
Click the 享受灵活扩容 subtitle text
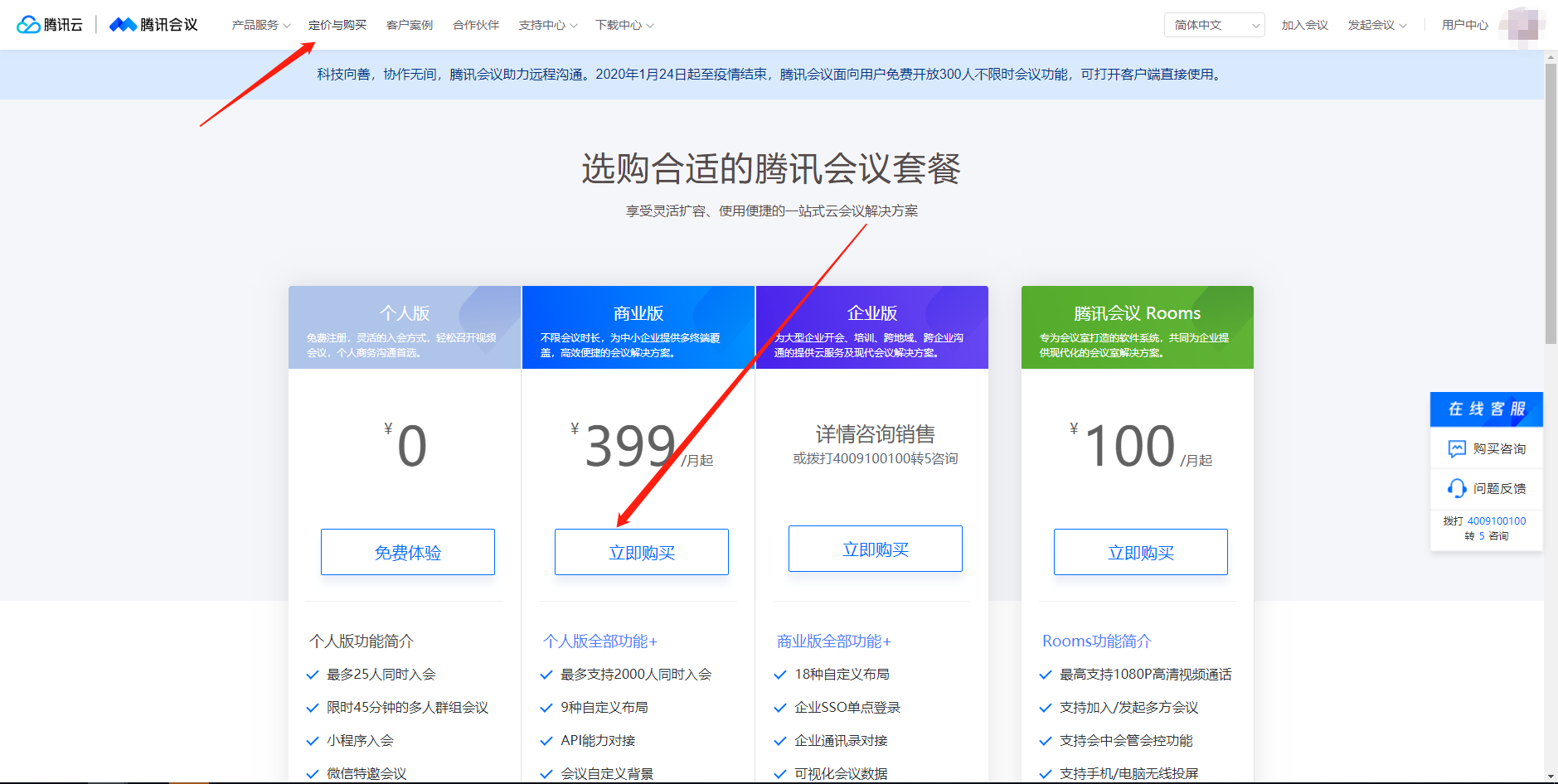point(772,211)
